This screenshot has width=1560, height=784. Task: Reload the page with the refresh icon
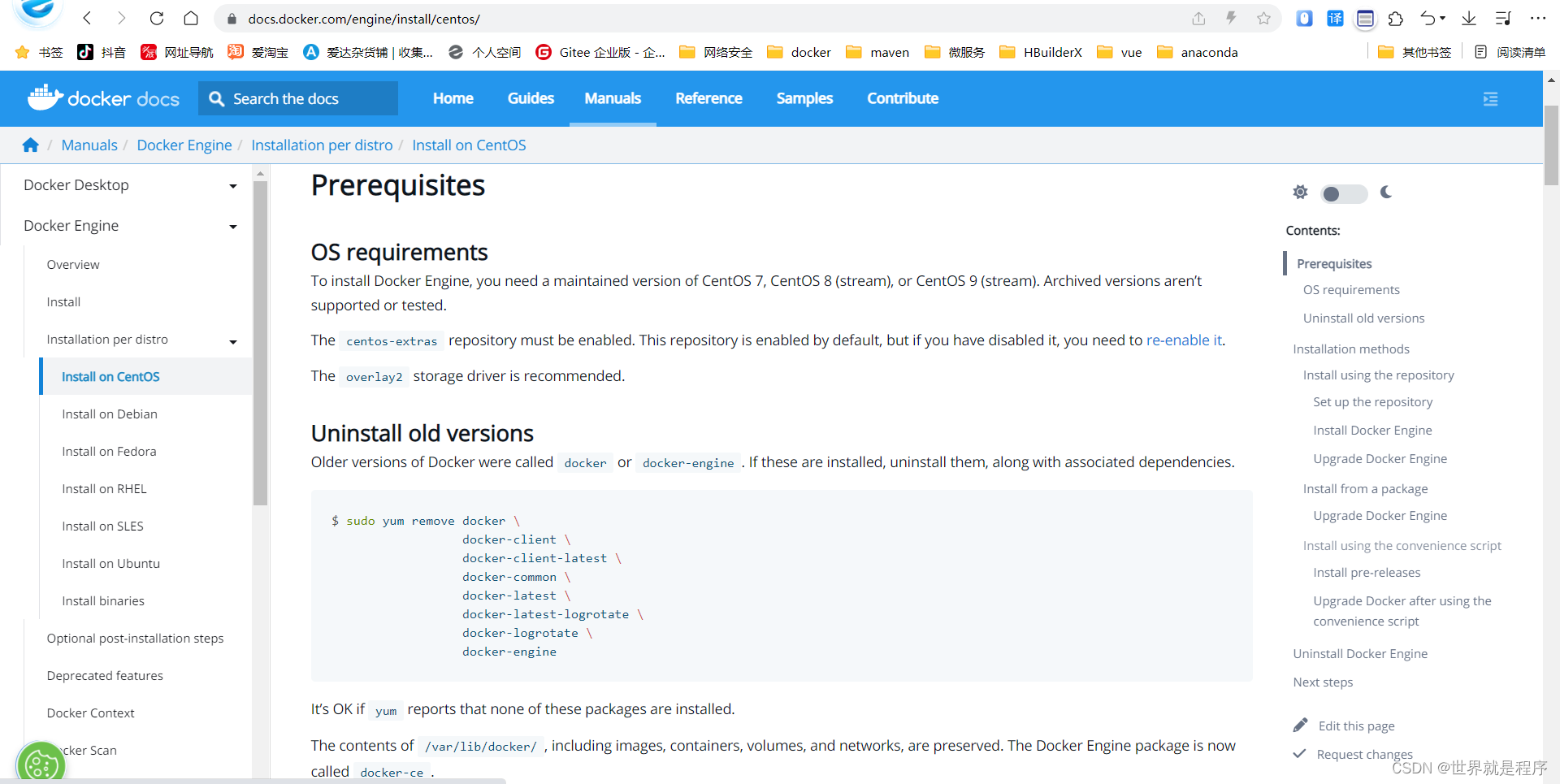(x=157, y=18)
